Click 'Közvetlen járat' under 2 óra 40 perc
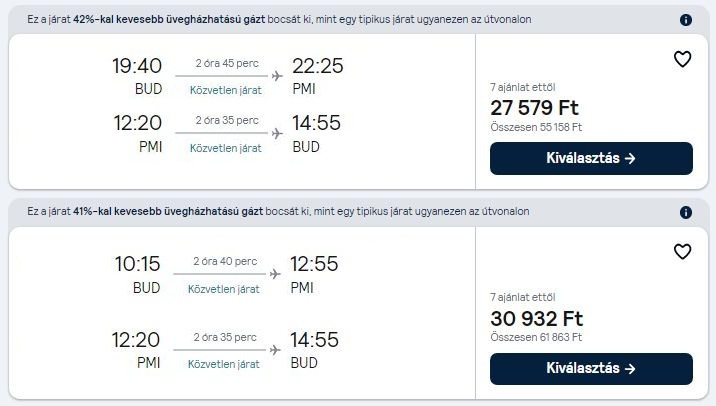The height and width of the screenshot is (406, 716). tap(225, 289)
